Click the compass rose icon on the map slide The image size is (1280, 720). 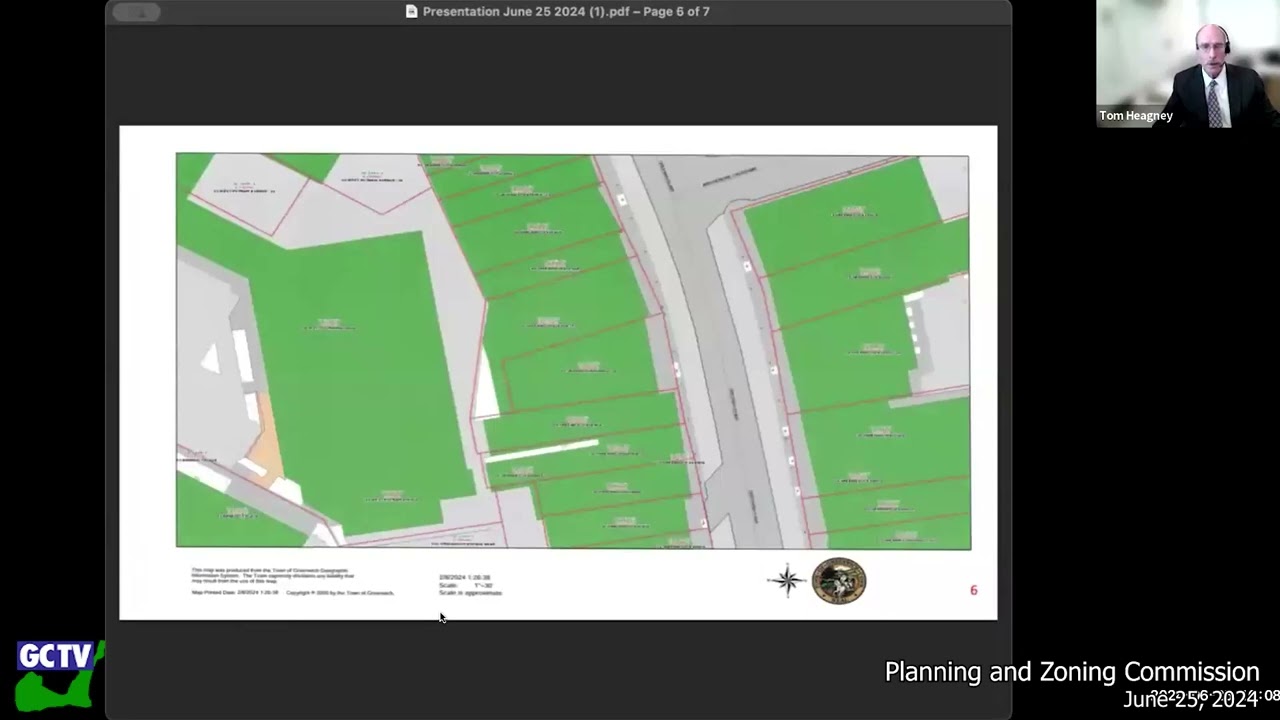(x=787, y=581)
